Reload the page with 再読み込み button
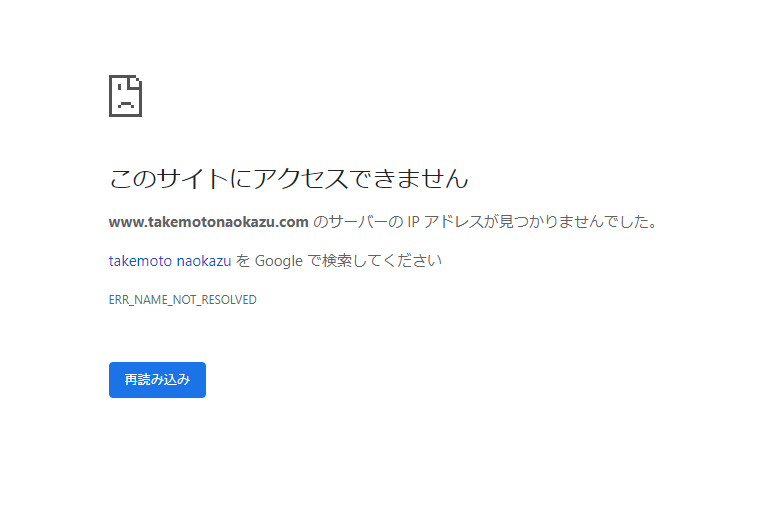The image size is (758, 510). (157, 379)
